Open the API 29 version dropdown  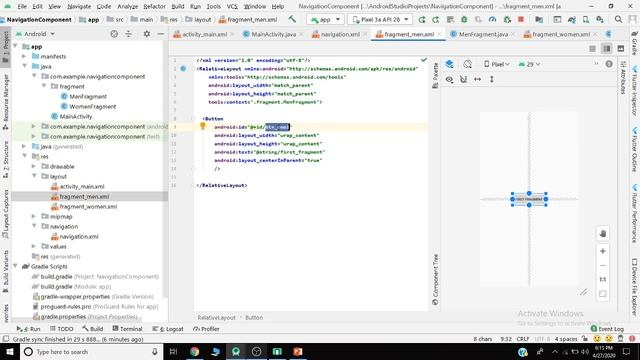(529, 64)
